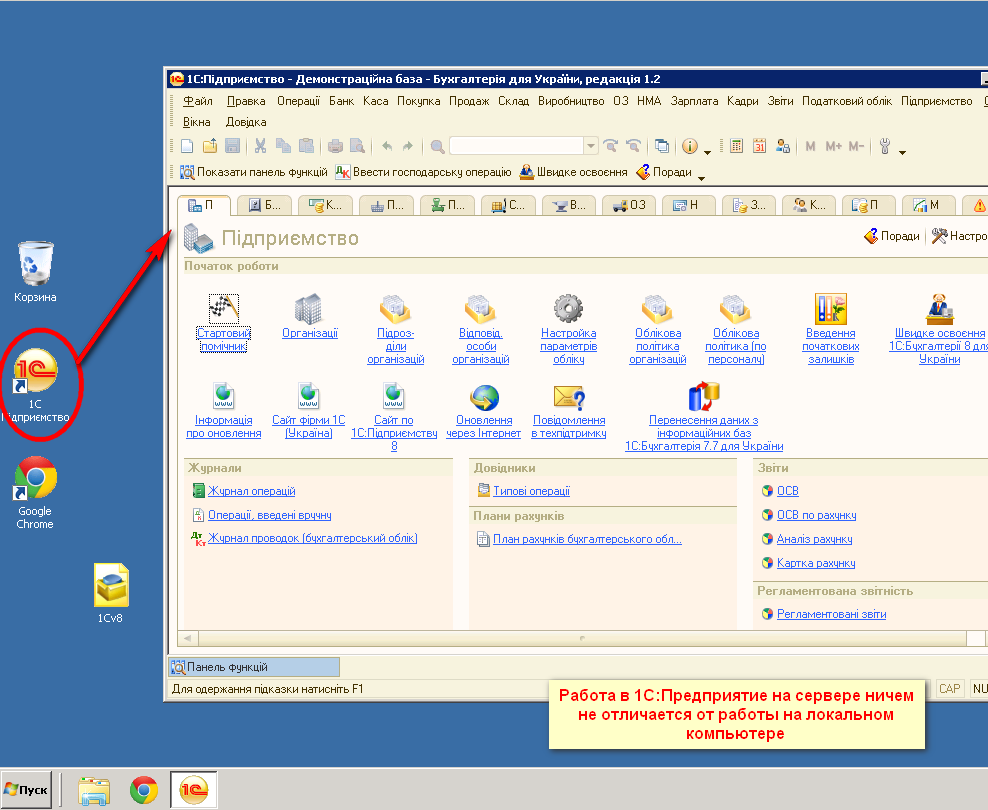
Task: Select the Корзина desktop icon
Action: coord(35,271)
